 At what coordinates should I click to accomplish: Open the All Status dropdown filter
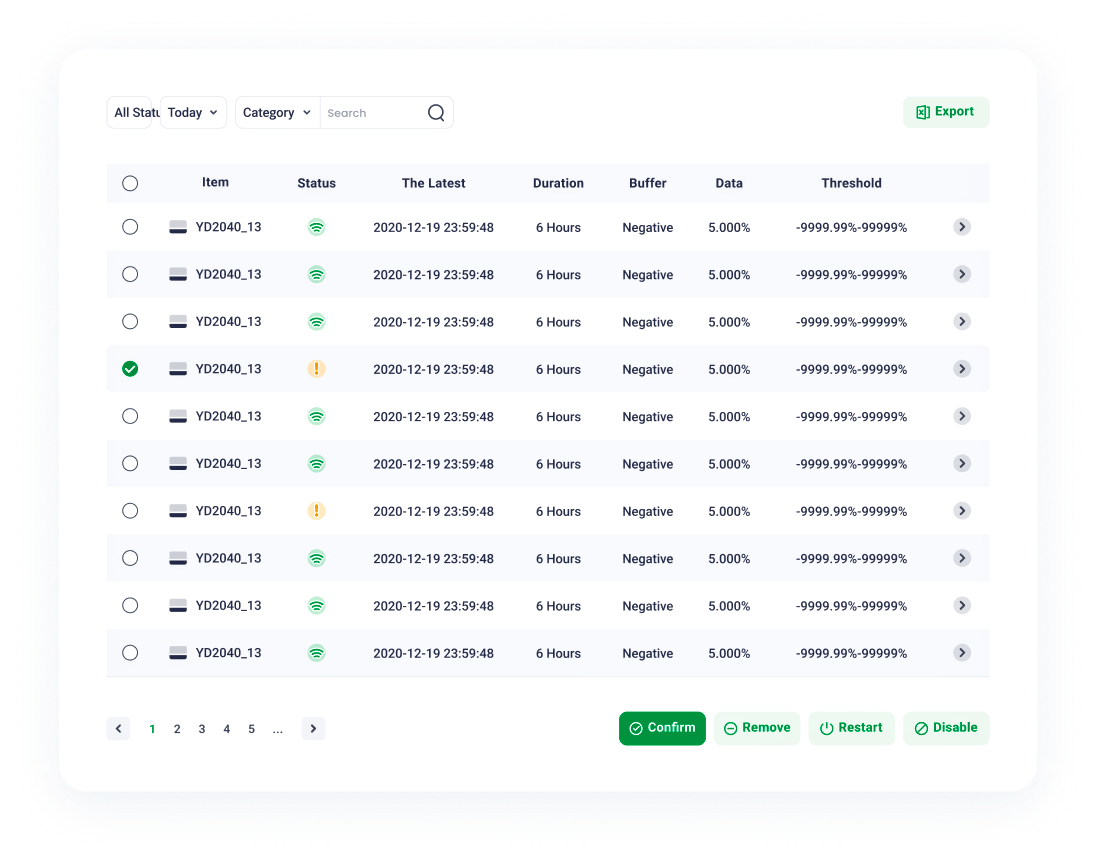pyautogui.click(x=131, y=113)
